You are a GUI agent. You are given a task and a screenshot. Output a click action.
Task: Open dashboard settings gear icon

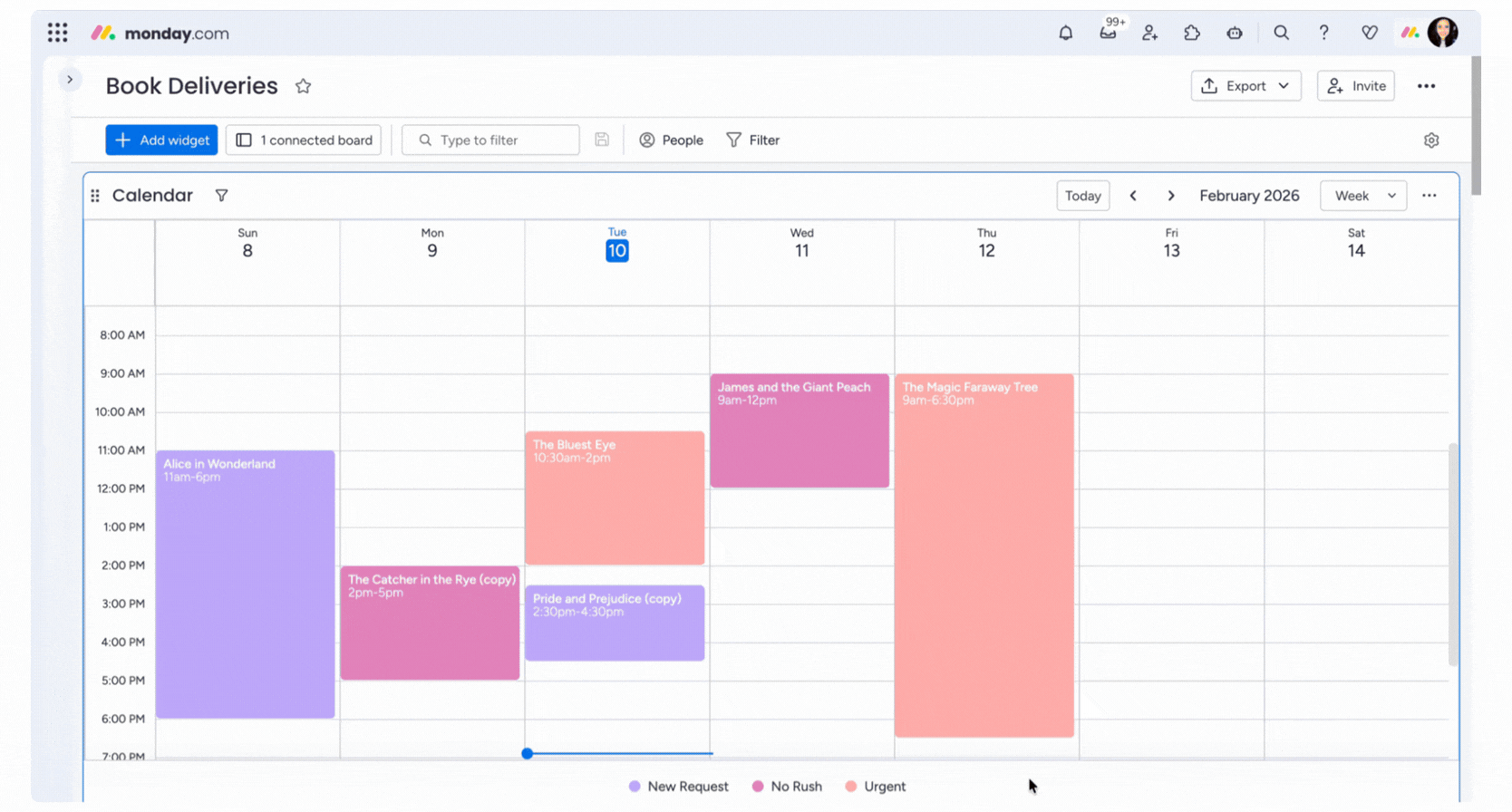(x=1431, y=140)
